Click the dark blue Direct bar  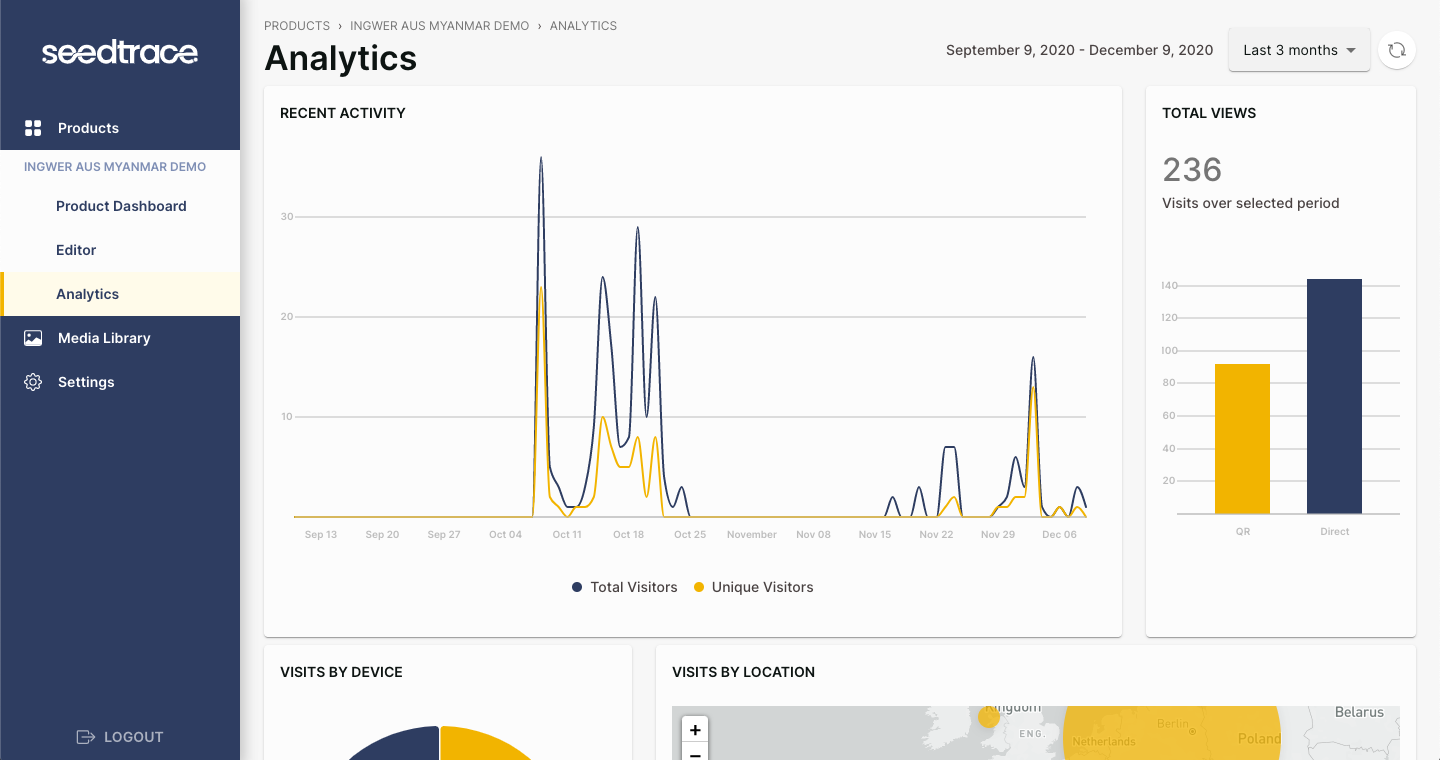[x=1334, y=396]
